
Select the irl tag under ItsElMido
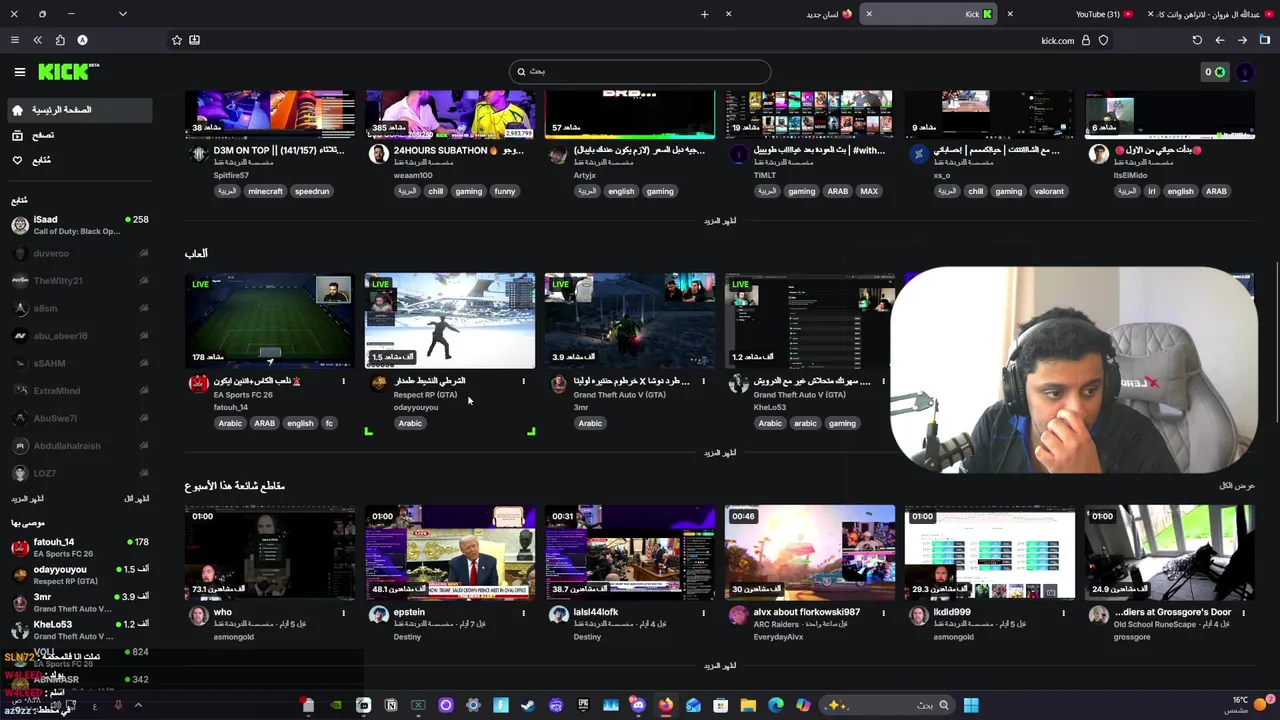pos(1152,191)
